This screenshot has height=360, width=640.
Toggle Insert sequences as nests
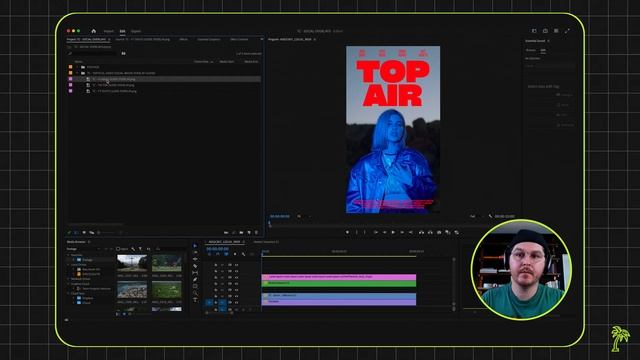[209, 254]
